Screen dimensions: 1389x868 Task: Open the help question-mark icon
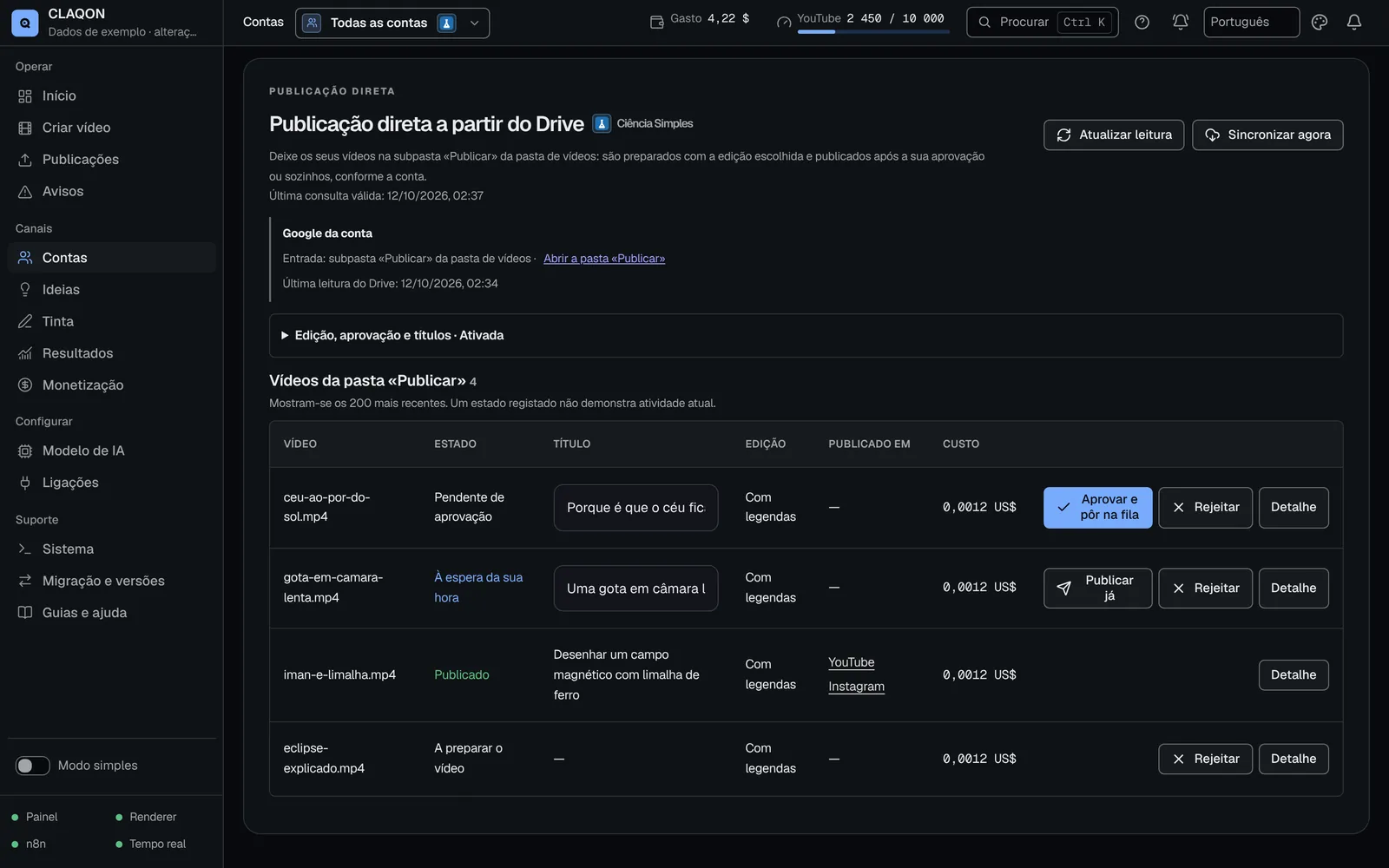tap(1142, 23)
